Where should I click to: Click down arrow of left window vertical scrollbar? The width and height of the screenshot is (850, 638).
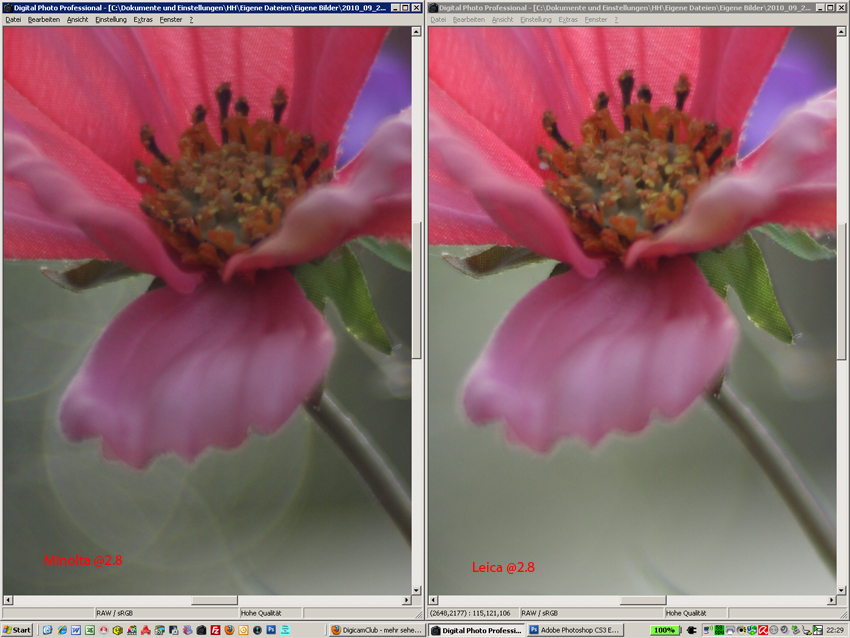(x=416, y=590)
